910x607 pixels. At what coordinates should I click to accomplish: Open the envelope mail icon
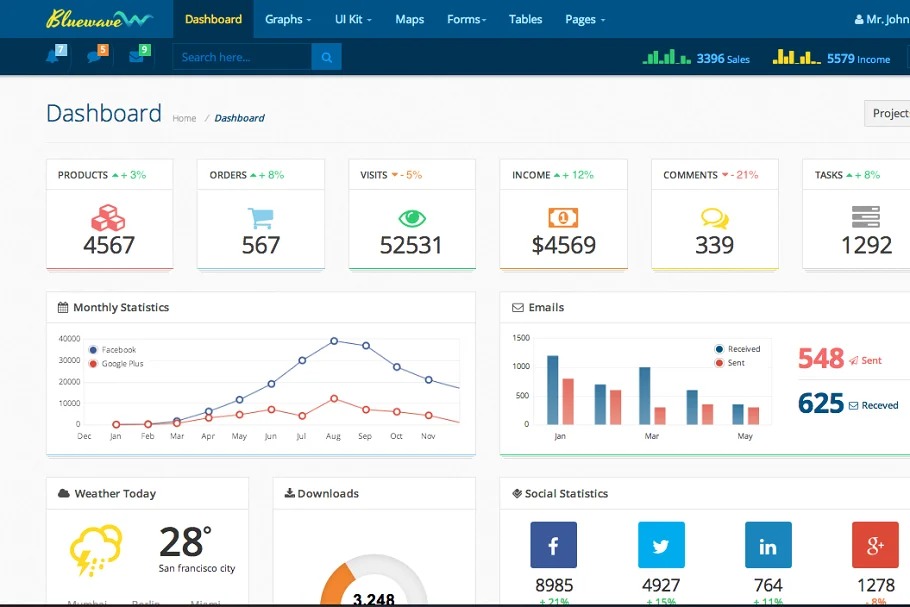[137, 57]
